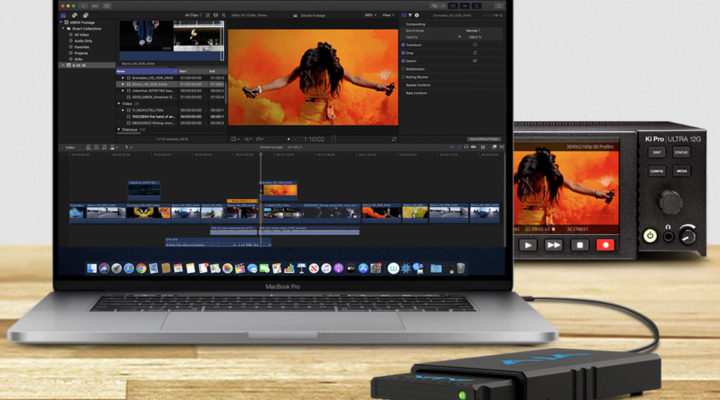Open the Video inspector tab icon
This screenshot has width=720, height=400.
pyautogui.click(x=404, y=15)
